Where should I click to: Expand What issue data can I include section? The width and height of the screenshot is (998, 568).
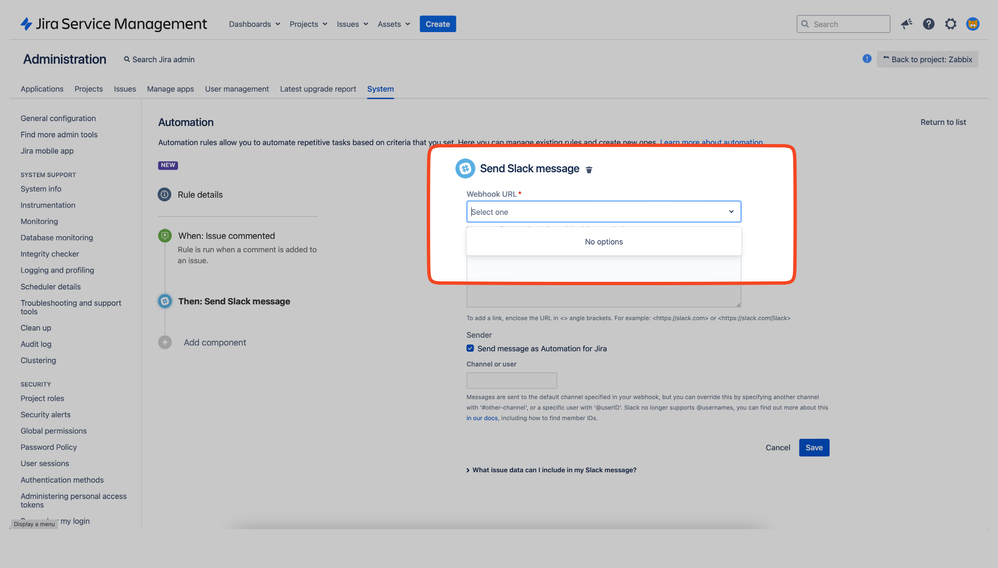551,470
